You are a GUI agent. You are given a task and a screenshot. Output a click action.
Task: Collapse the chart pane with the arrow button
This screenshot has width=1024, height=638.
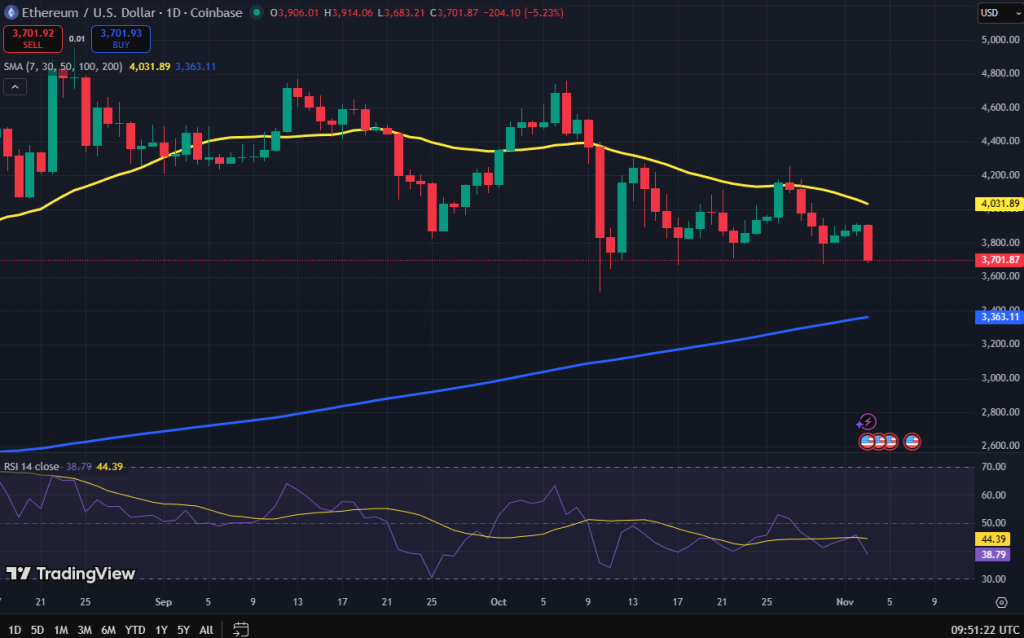click(x=14, y=86)
